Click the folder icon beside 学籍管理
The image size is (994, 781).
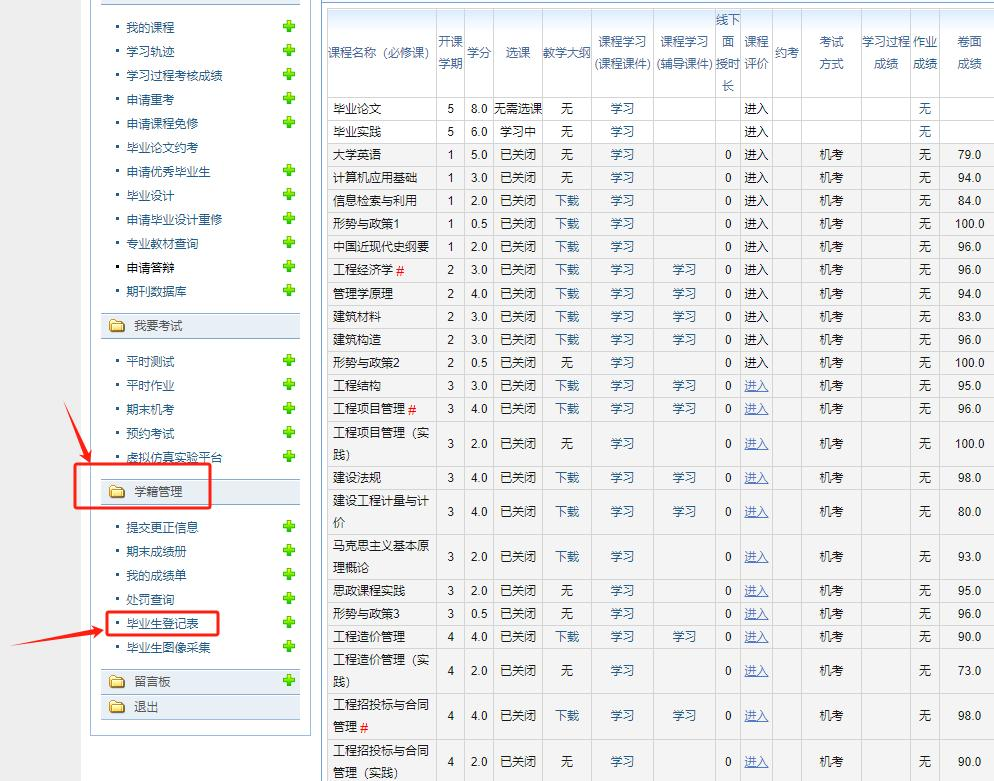pyautogui.click(x=117, y=492)
